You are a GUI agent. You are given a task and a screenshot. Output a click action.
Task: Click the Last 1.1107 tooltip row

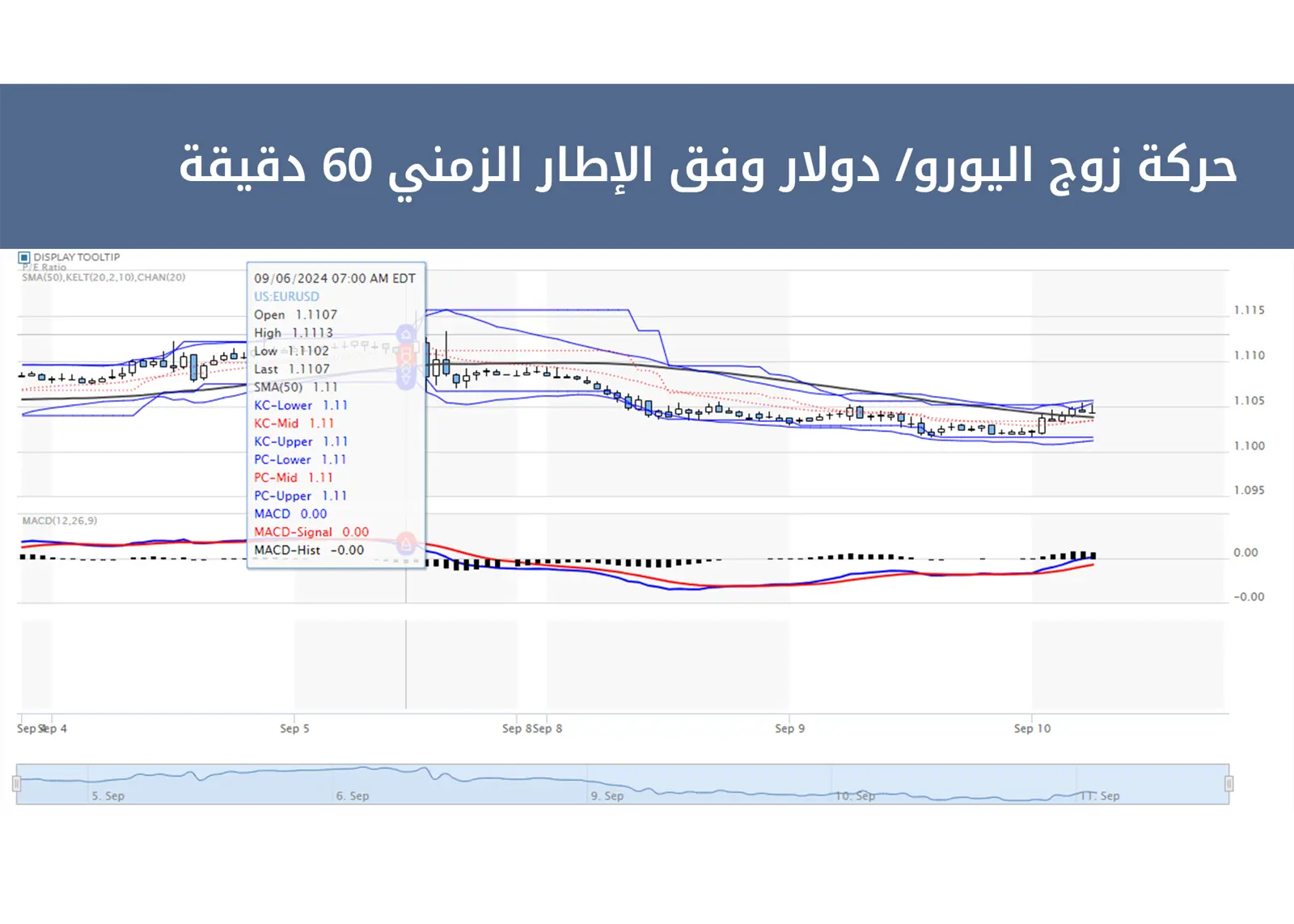pos(292,369)
